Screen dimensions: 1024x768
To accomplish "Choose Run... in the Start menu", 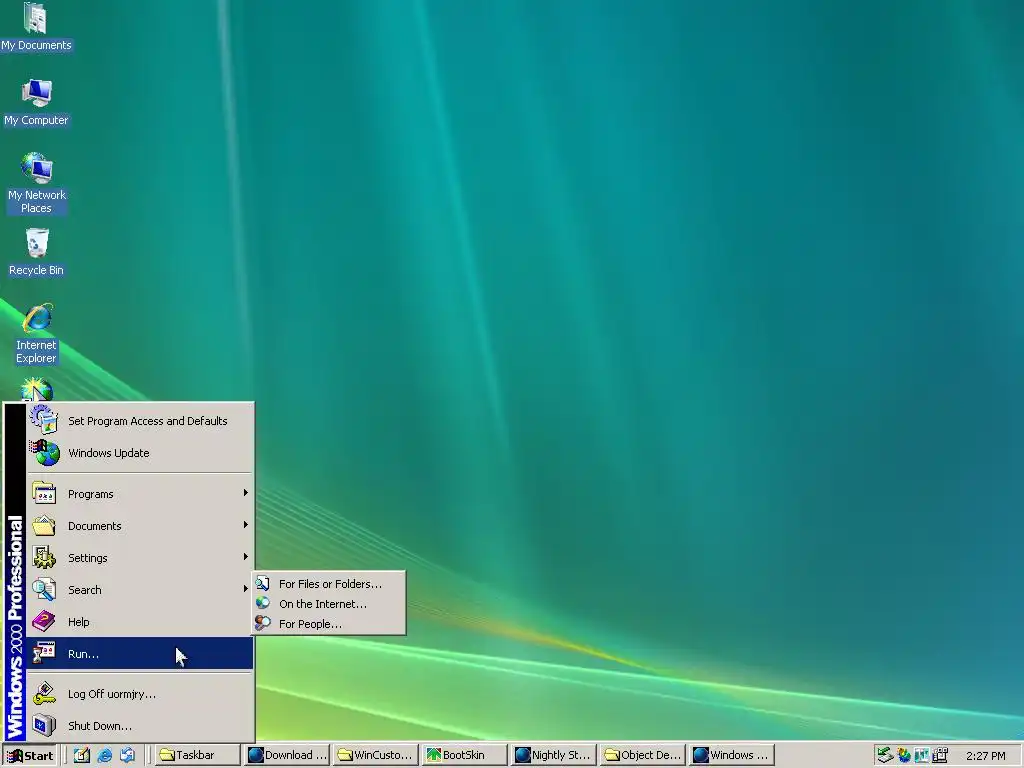I will 140,654.
